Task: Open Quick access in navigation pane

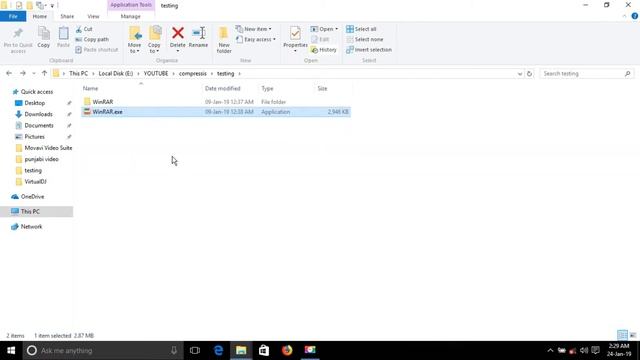Action: (37, 92)
